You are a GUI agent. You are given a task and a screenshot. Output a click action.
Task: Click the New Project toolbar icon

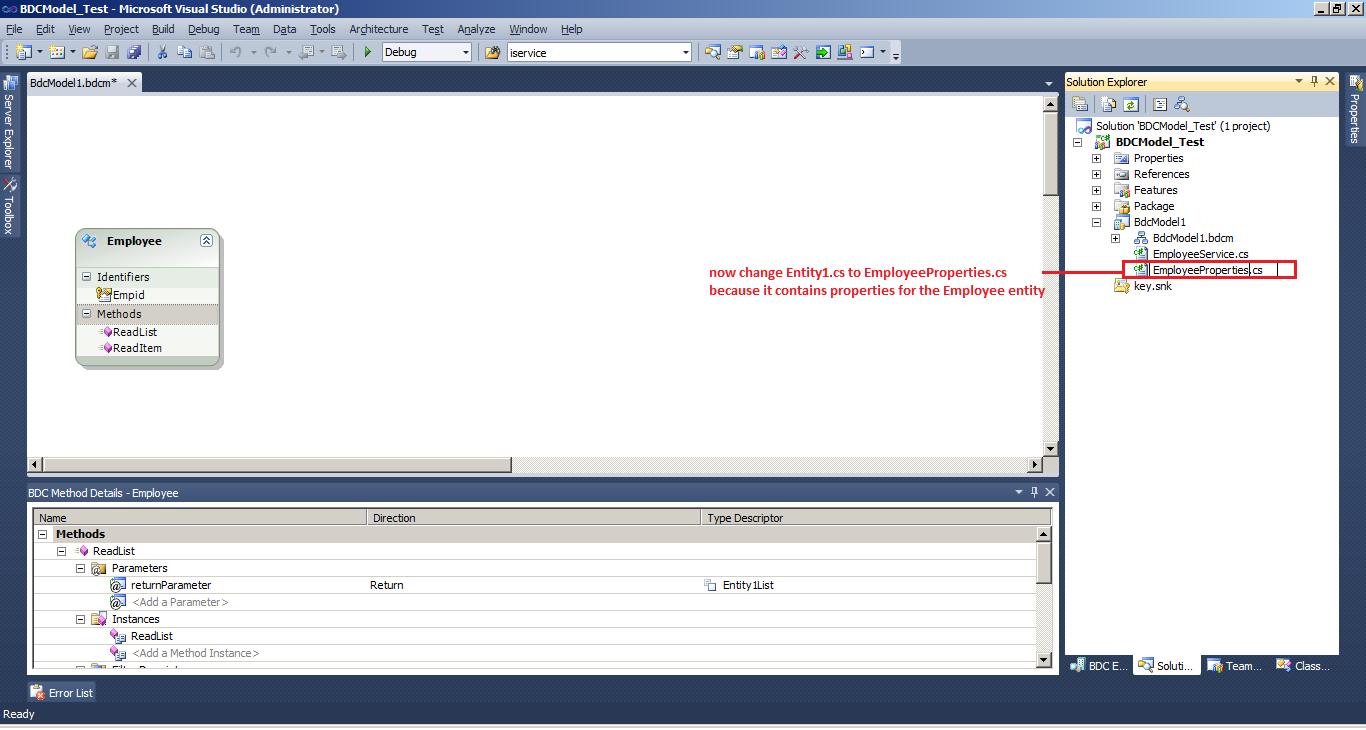tap(23, 52)
